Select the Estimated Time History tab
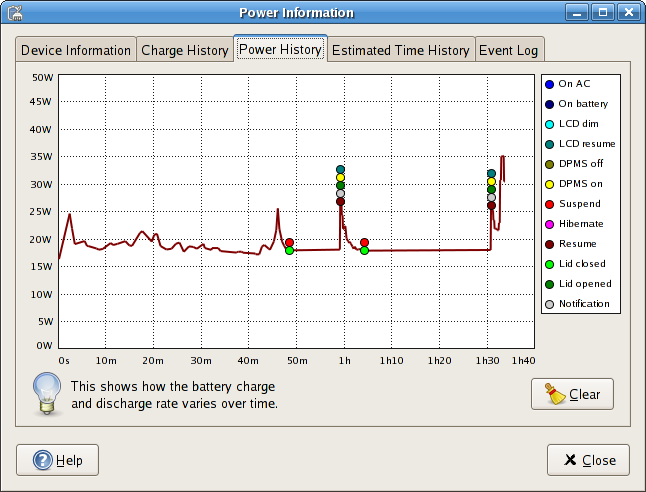Viewport: 646px width, 492px height. 400,50
